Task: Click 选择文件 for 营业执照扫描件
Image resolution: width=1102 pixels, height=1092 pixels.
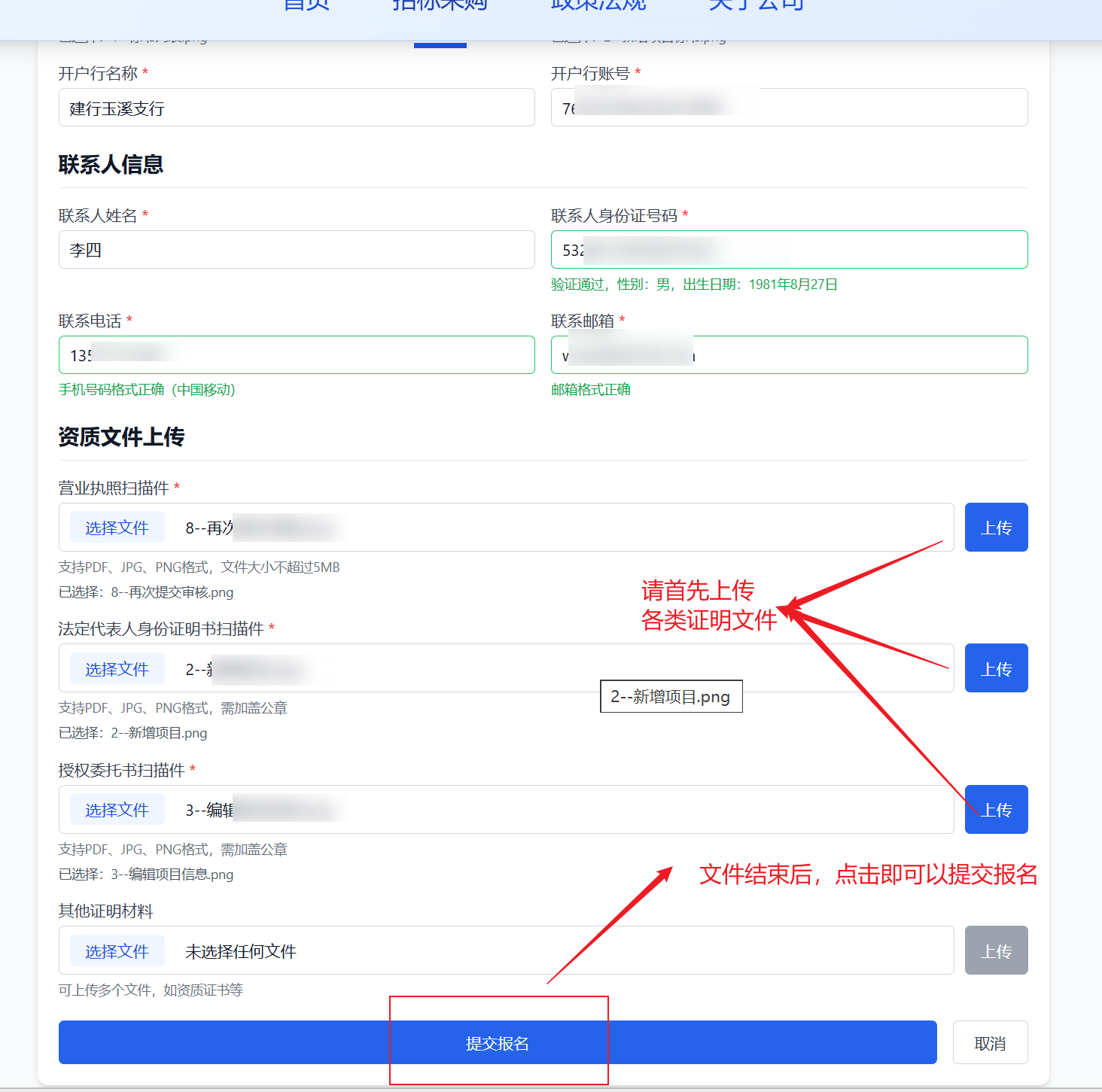Action: pos(117,527)
